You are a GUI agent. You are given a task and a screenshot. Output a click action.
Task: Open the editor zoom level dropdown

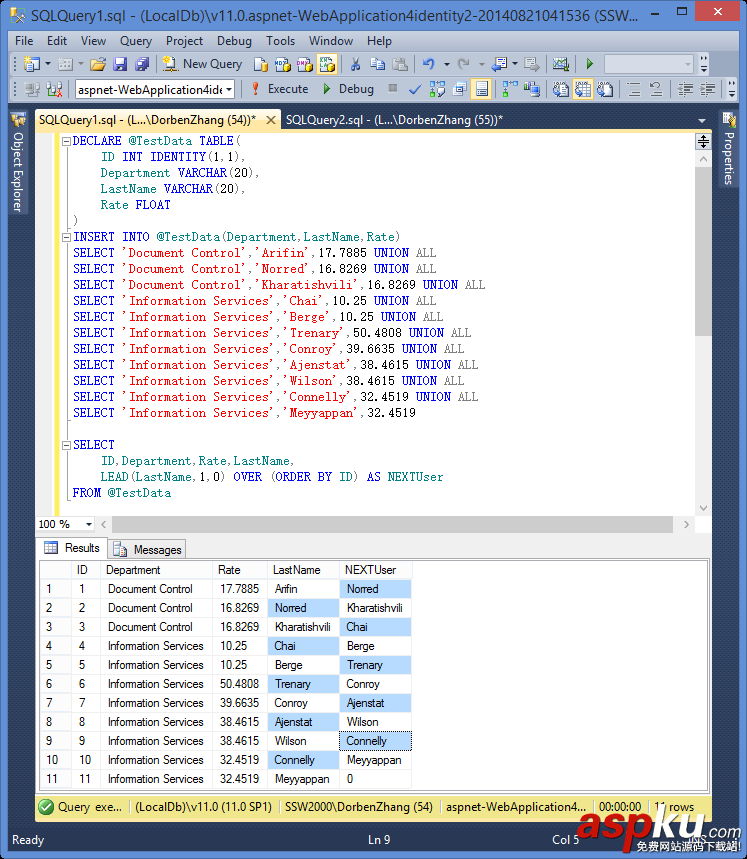[x=89, y=524]
